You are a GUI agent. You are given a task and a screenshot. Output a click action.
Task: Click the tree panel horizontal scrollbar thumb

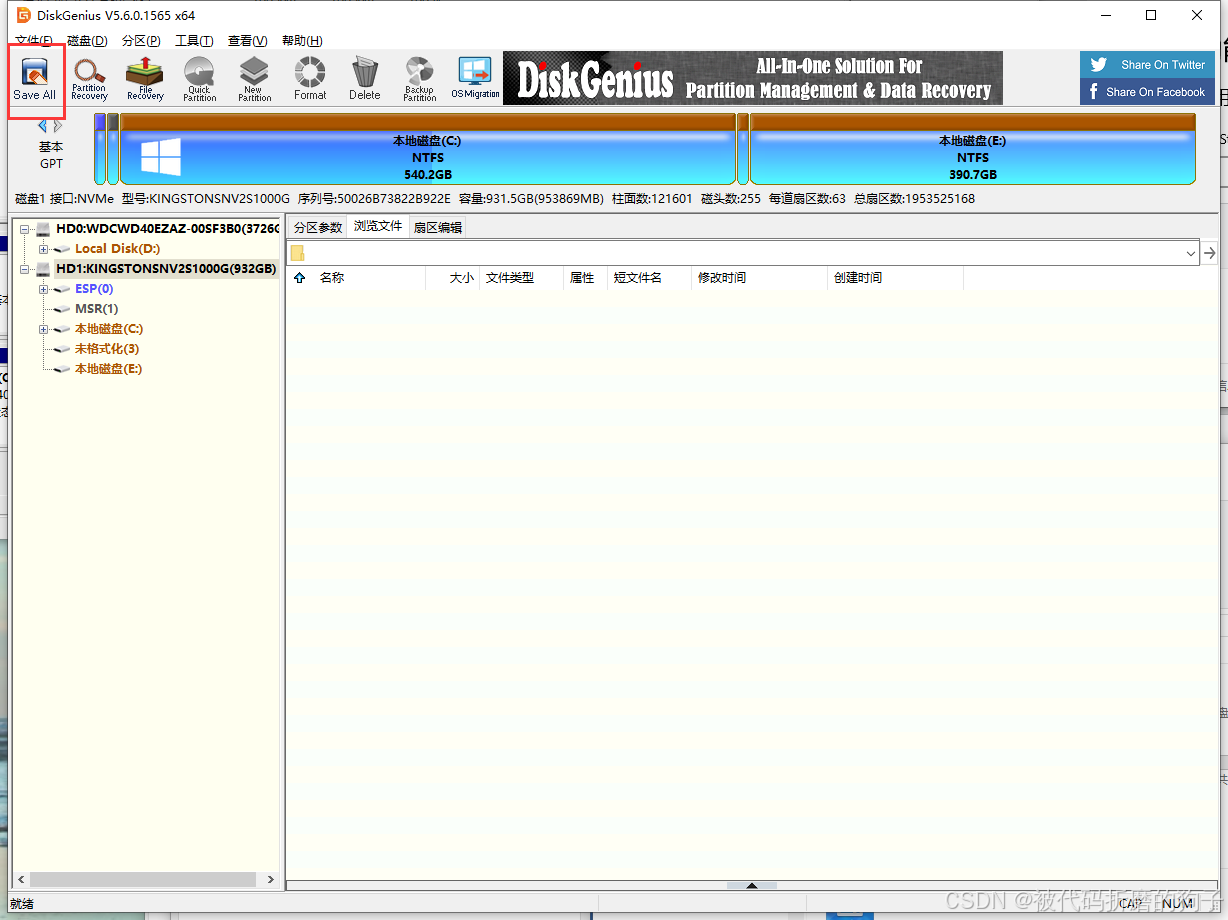click(142, 880)
